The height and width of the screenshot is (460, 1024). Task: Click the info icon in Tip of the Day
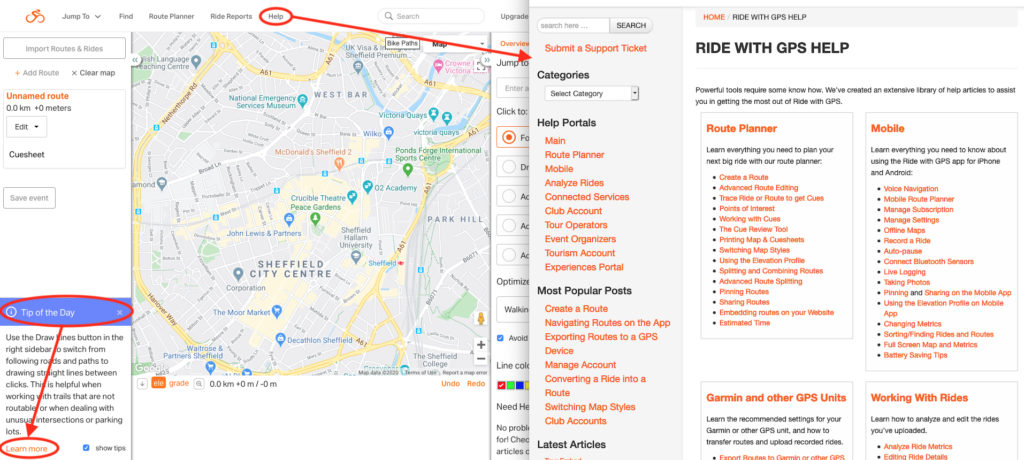11,312
